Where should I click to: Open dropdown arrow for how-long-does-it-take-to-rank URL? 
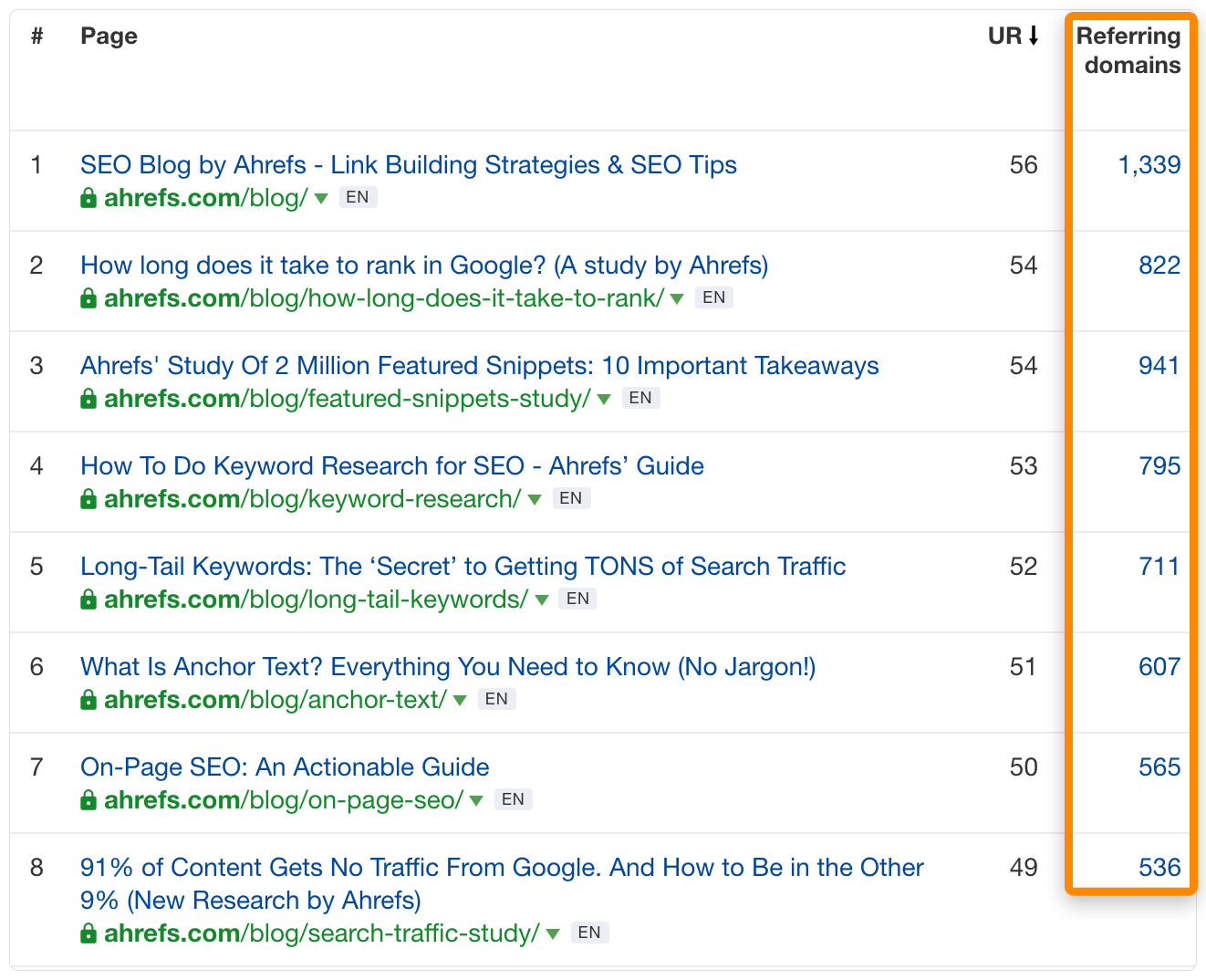coord(677,298)
